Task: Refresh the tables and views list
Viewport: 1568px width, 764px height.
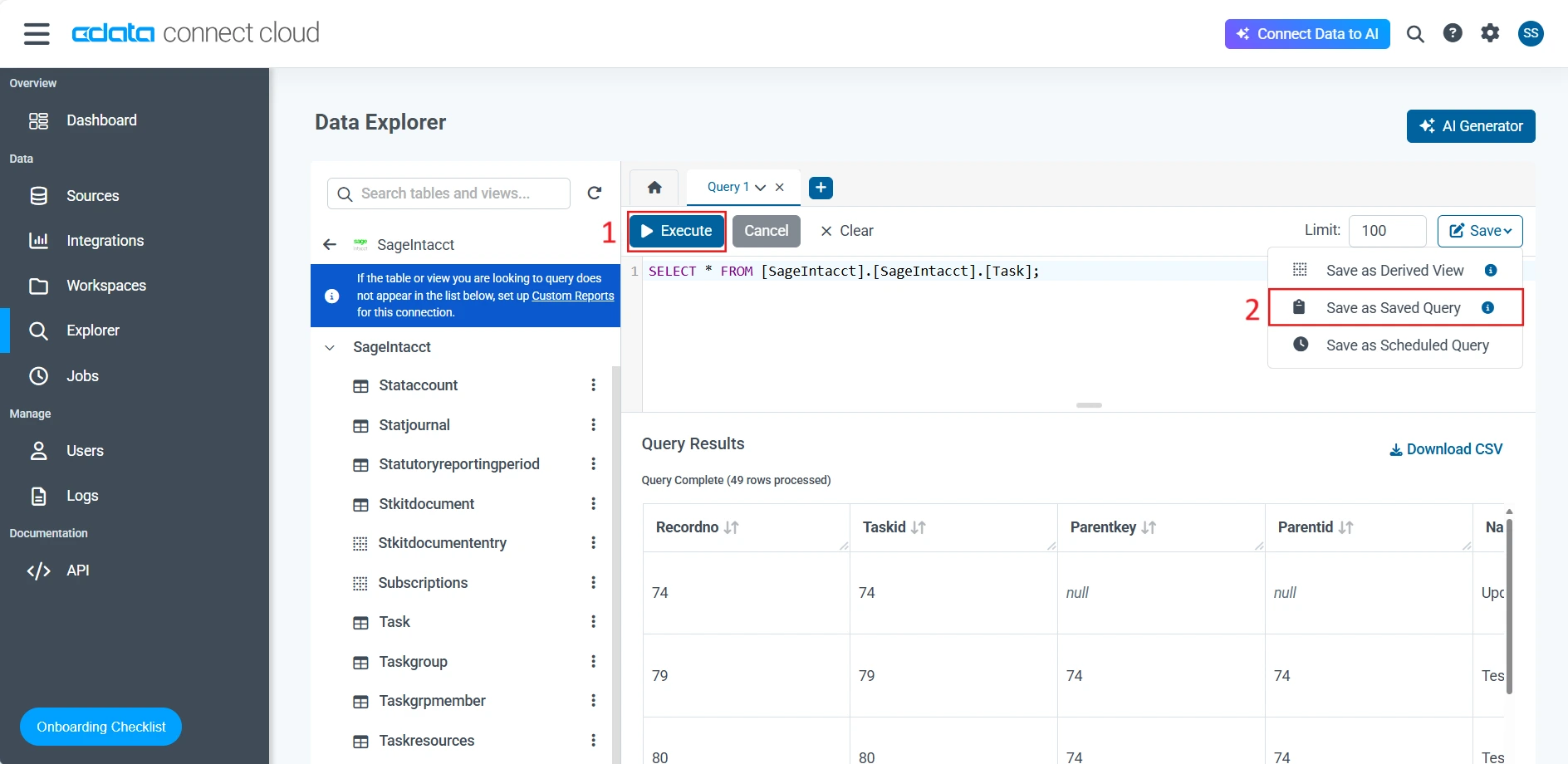Action: [595, 193]
